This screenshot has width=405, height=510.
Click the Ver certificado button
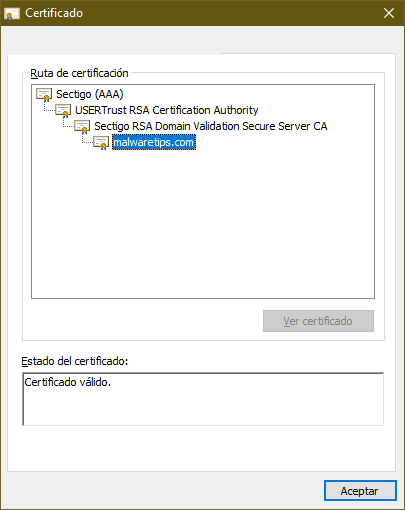(x=318, y=321)
